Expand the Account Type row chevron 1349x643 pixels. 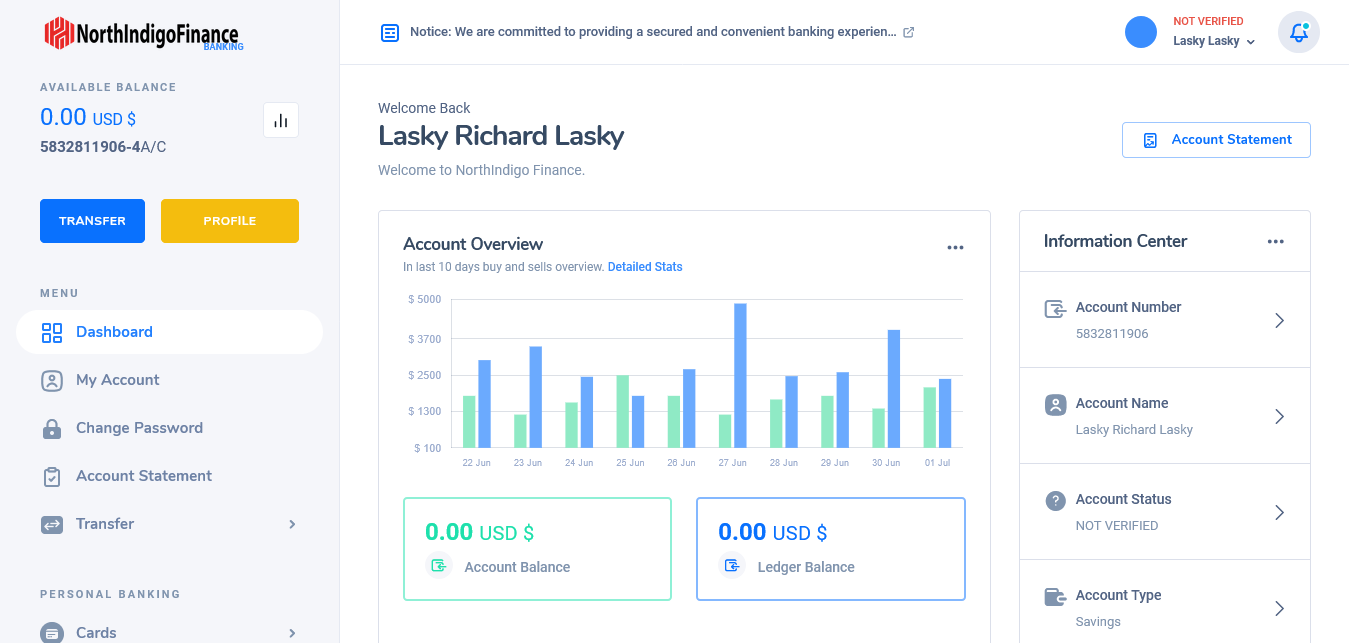pos(1279,608)
